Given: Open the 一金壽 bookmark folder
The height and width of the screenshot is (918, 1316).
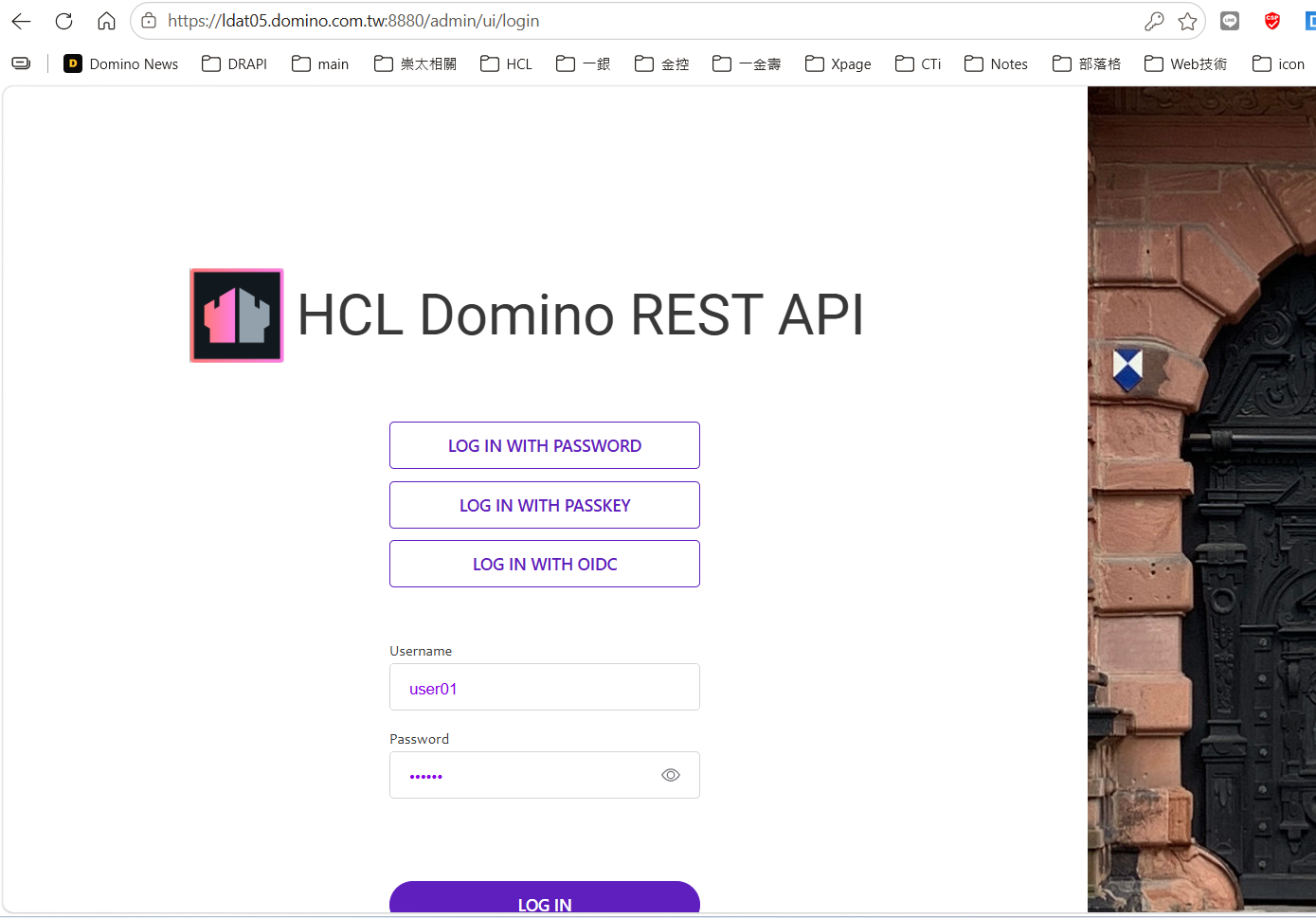Looking at the screenshot, I should tap(747, 63).
